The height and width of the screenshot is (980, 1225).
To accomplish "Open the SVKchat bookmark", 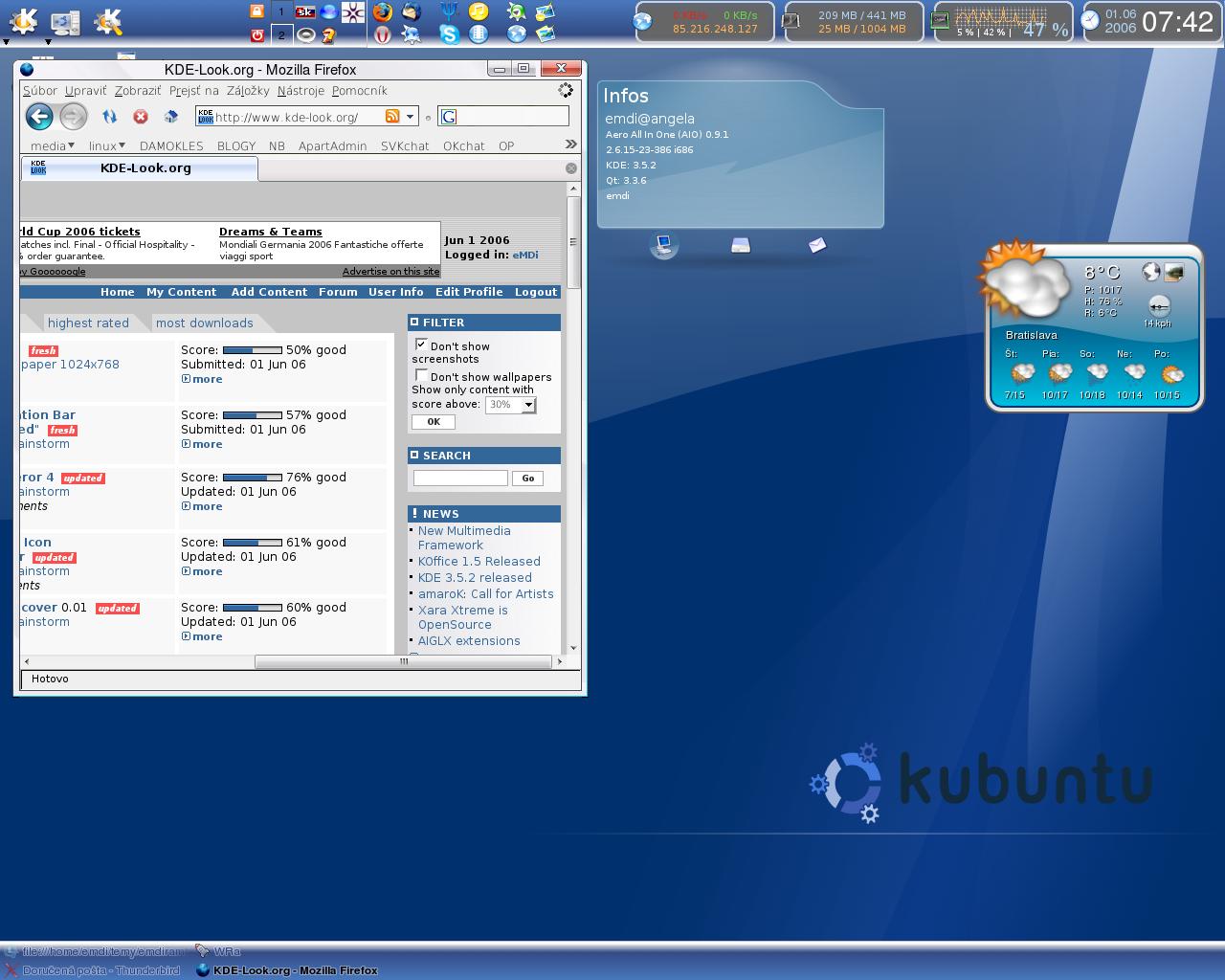I will (x=405, y=146).
